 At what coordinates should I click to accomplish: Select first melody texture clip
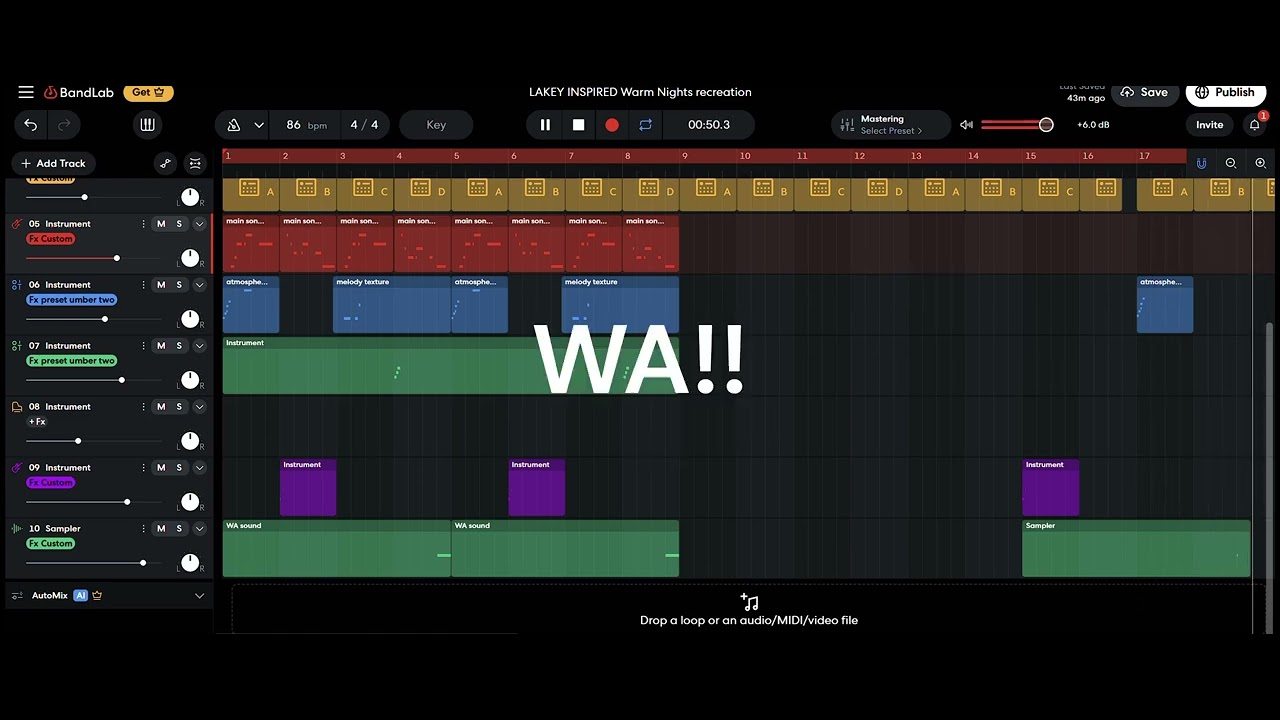click(x=391, y=305)
